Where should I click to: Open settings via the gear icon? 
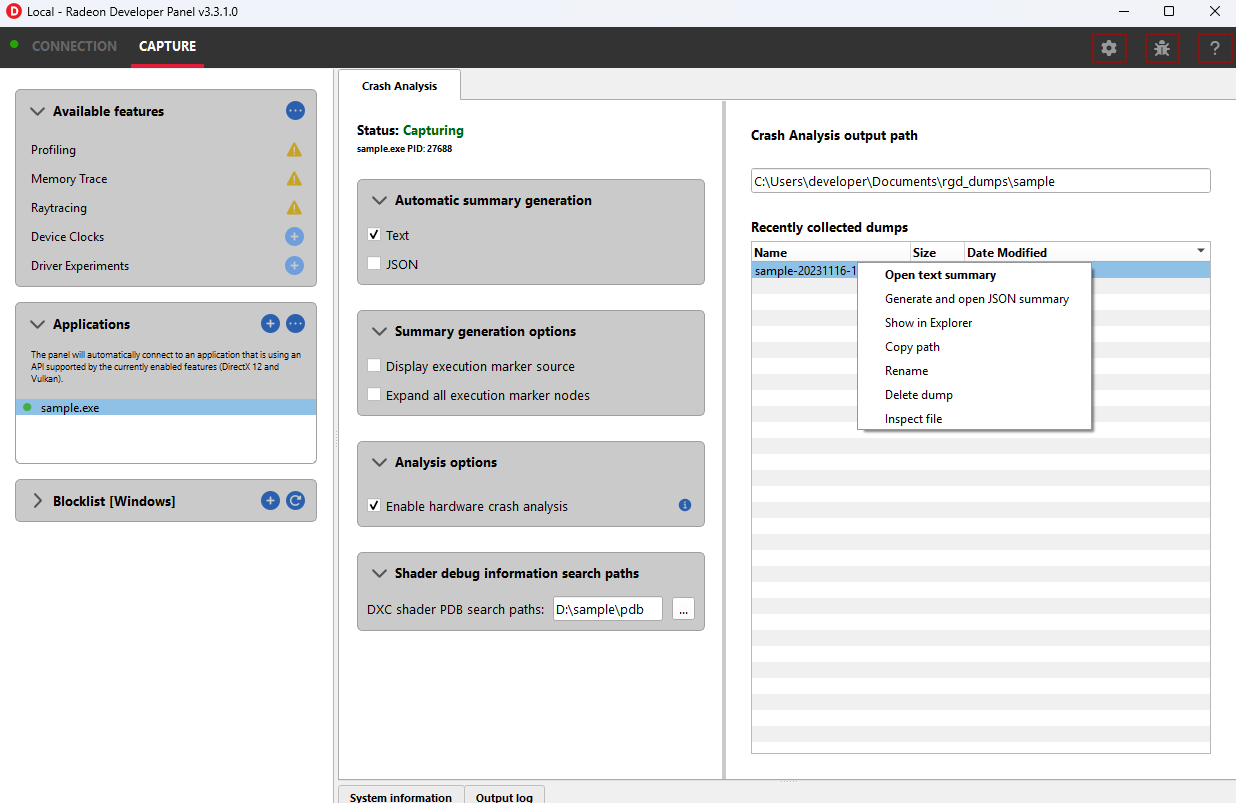point(1108,48)
